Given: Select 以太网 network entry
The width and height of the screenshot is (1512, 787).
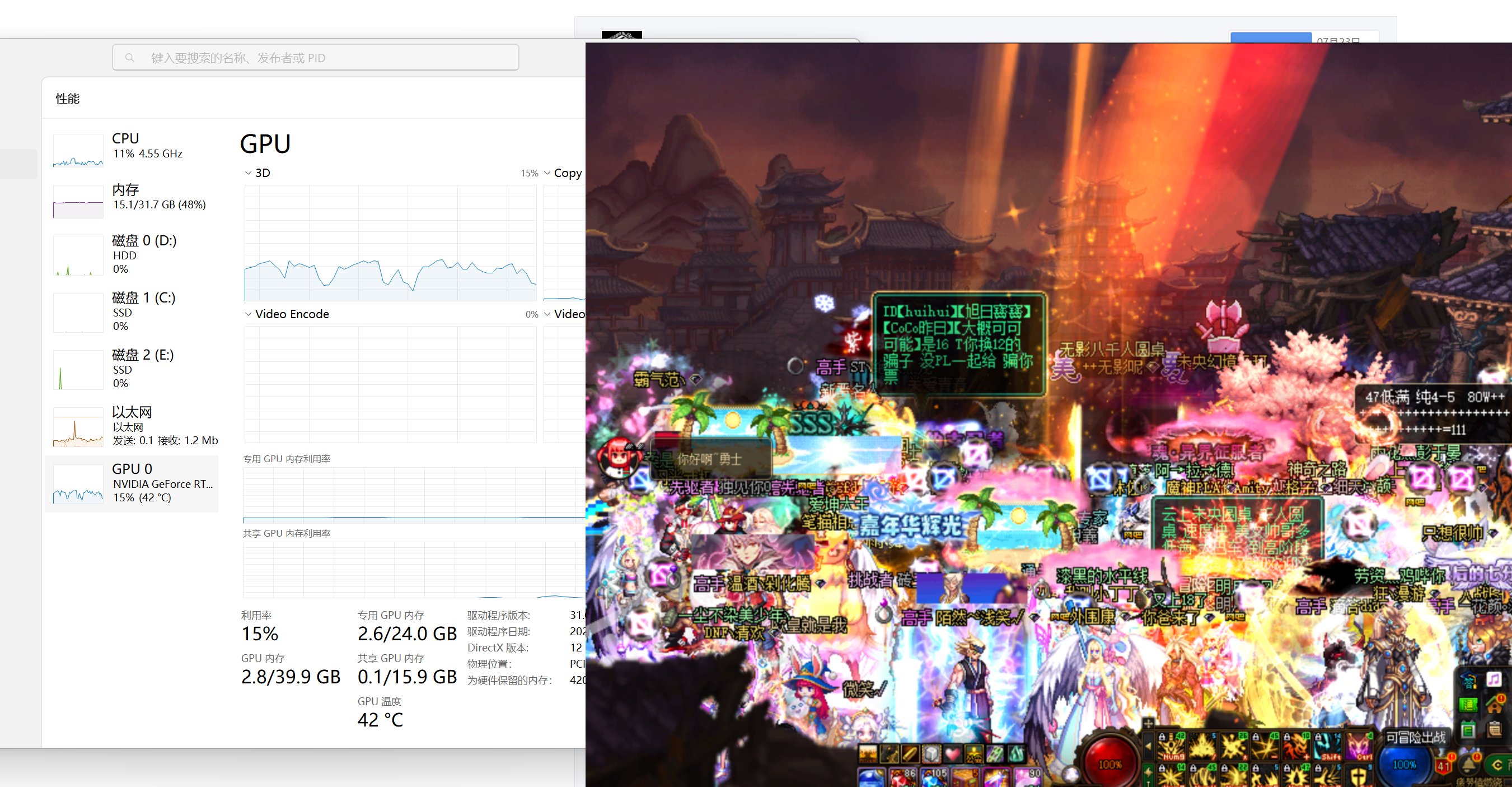Looking at the screenshot, I should (x=132, y=426).
